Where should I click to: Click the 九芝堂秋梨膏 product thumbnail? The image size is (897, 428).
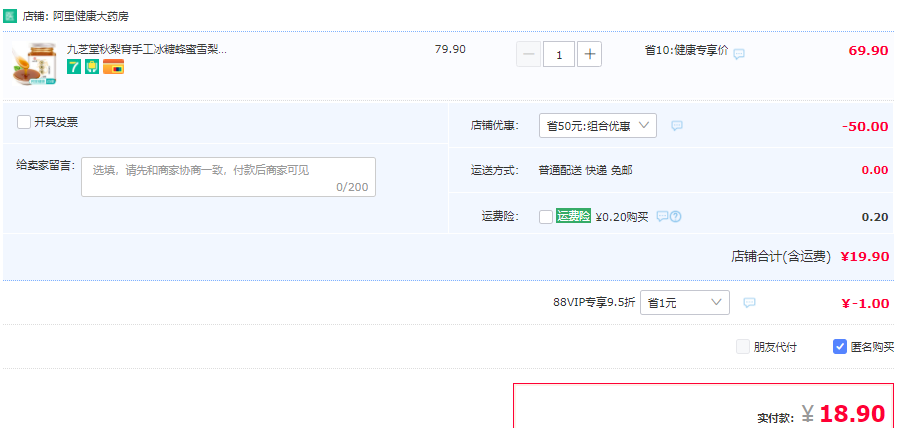click(34, 66)
